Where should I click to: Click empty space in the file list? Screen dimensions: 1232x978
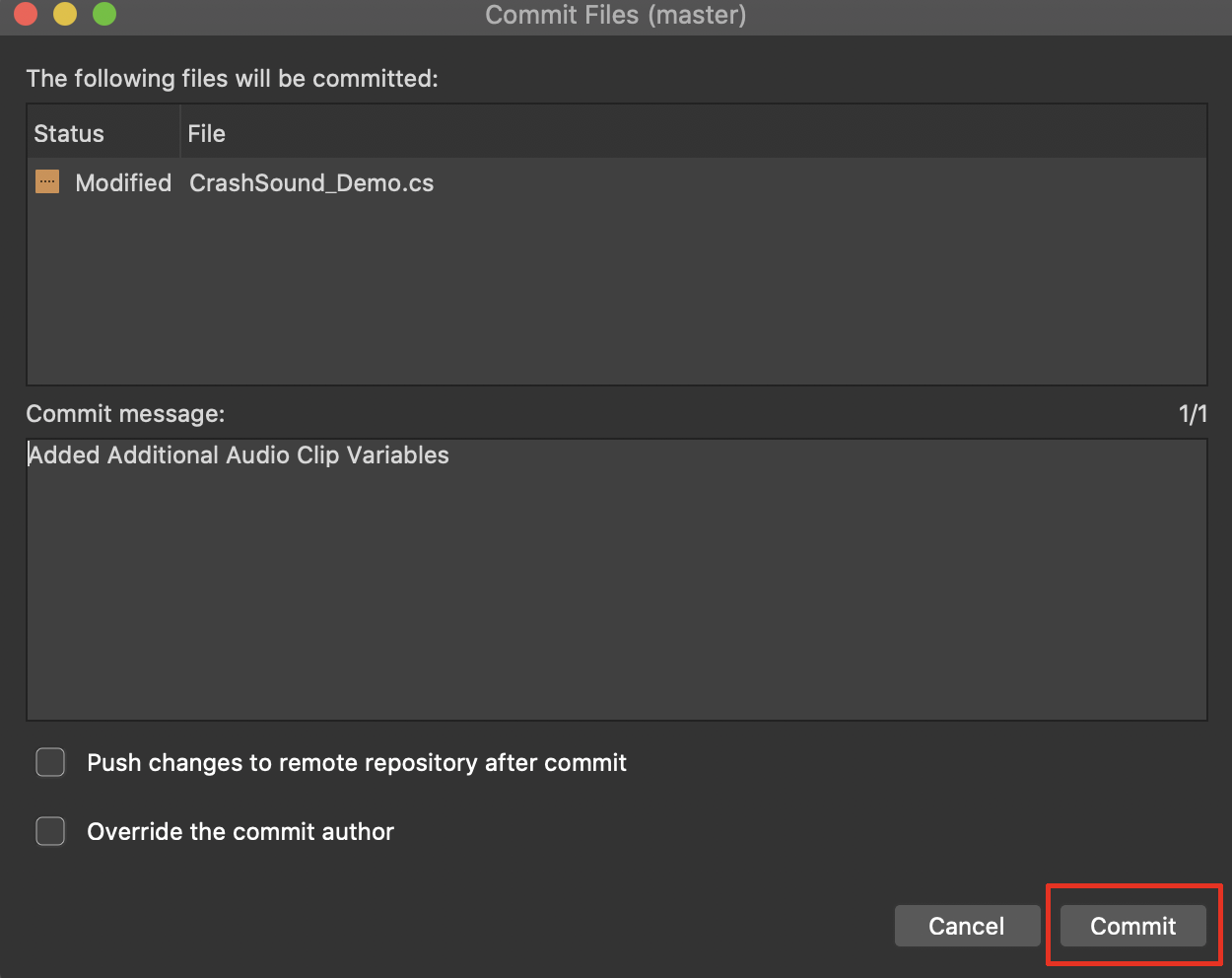pyautogui.click(x=616, y=296)
